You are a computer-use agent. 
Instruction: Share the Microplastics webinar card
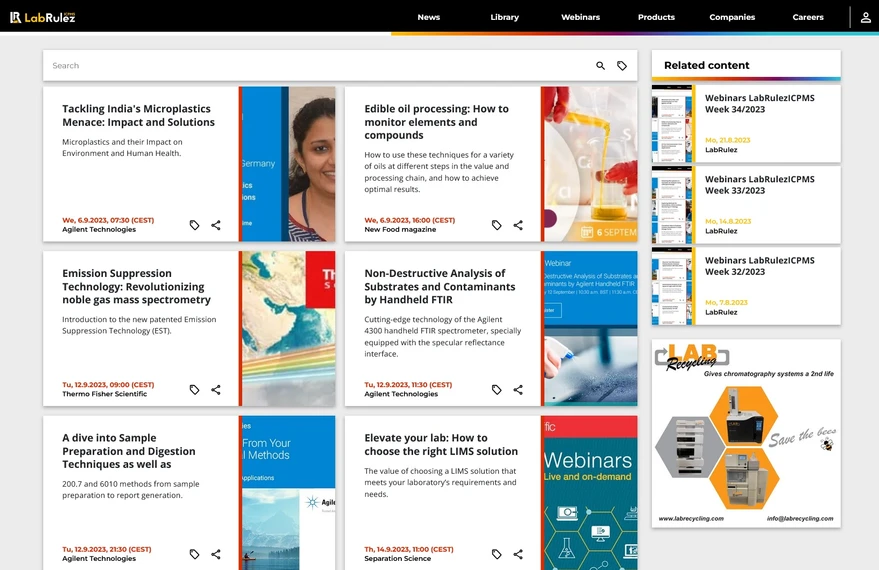pyautogui.click(x=216, y=225)
